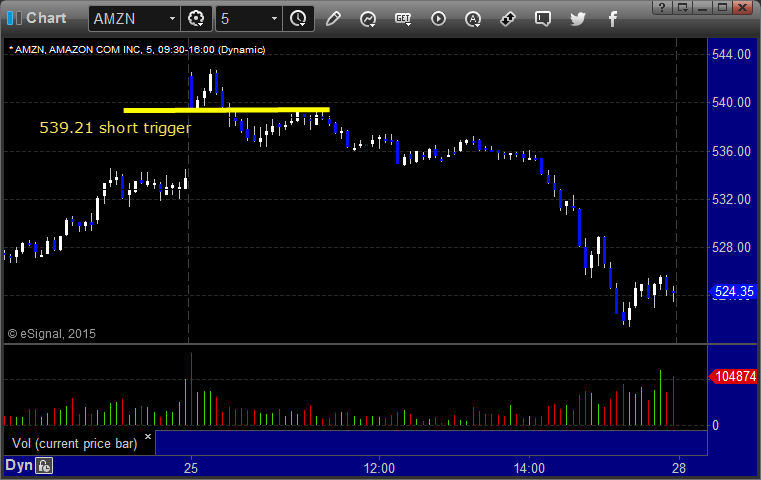The height and width of the screenshot is (480, 761).
Task: Click the 532.00 price axis label
Action: [x=731, y=199]
